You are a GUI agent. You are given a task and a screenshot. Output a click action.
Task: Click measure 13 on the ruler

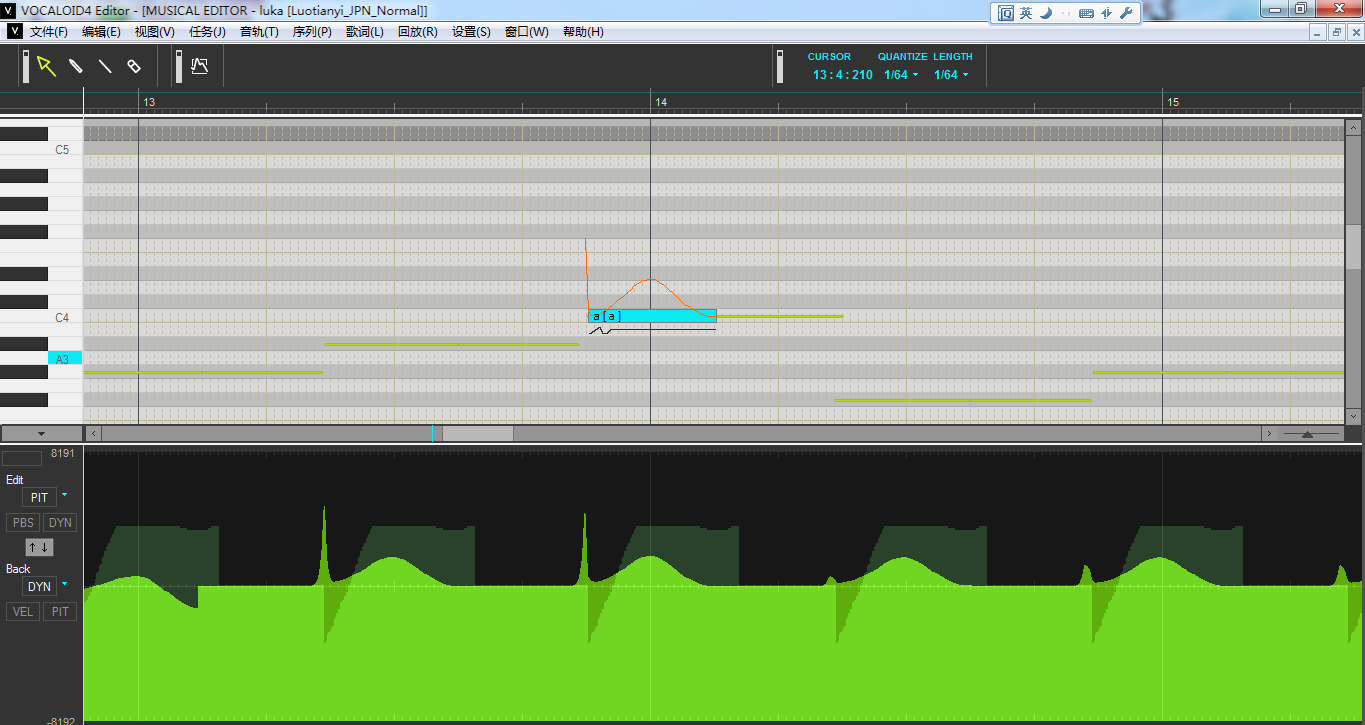point(149,103)
